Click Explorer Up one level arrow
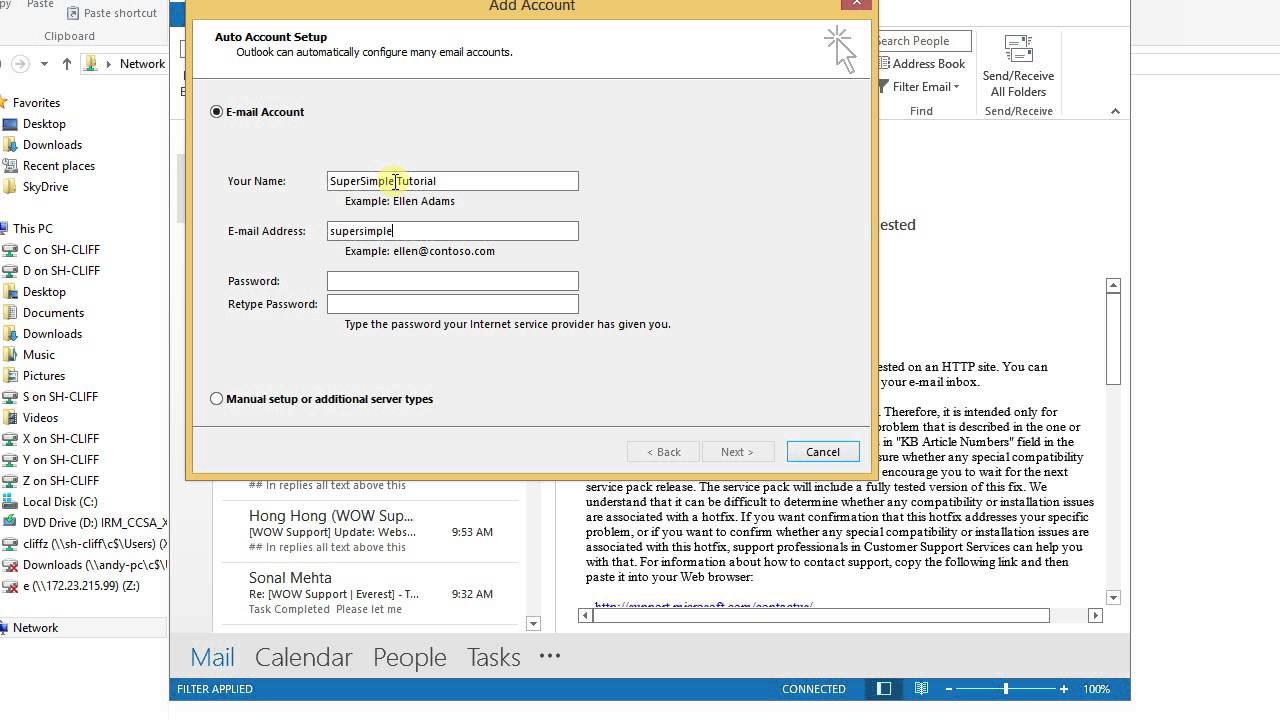The image size is (1280, 720). click(67, 64)
